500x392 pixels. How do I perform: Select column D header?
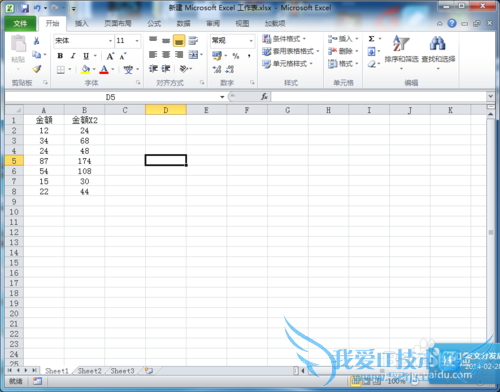166,110
